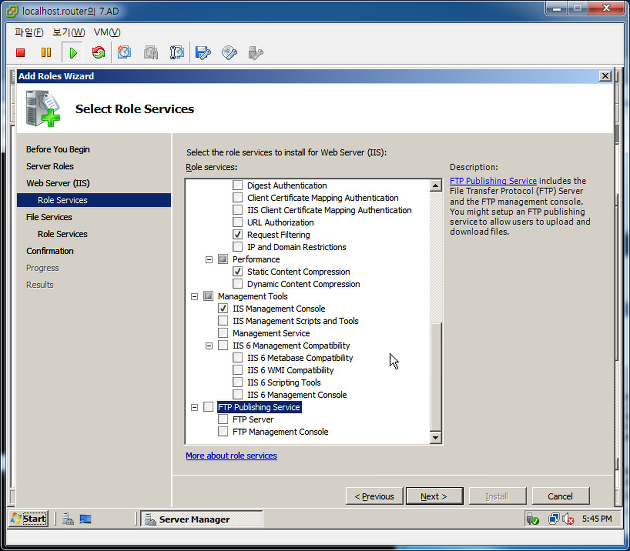
Task: Click the VMware console title bar icon
Action: tap(12, 11)
